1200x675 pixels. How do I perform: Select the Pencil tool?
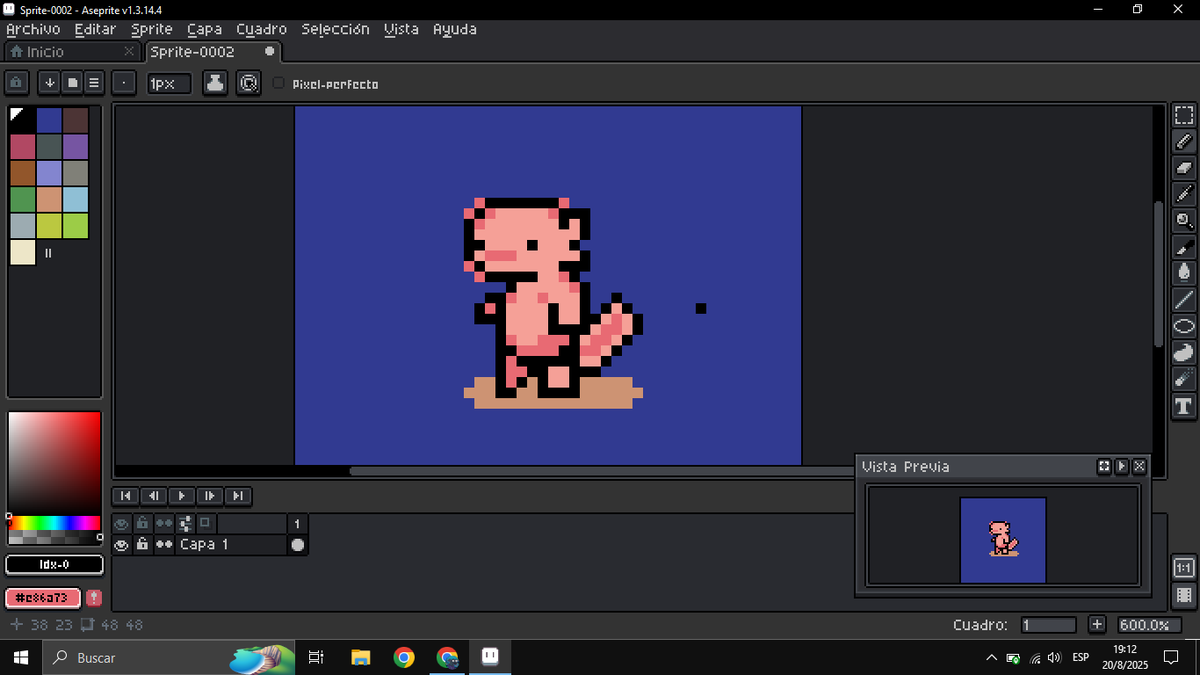(x=1184, y=142)
